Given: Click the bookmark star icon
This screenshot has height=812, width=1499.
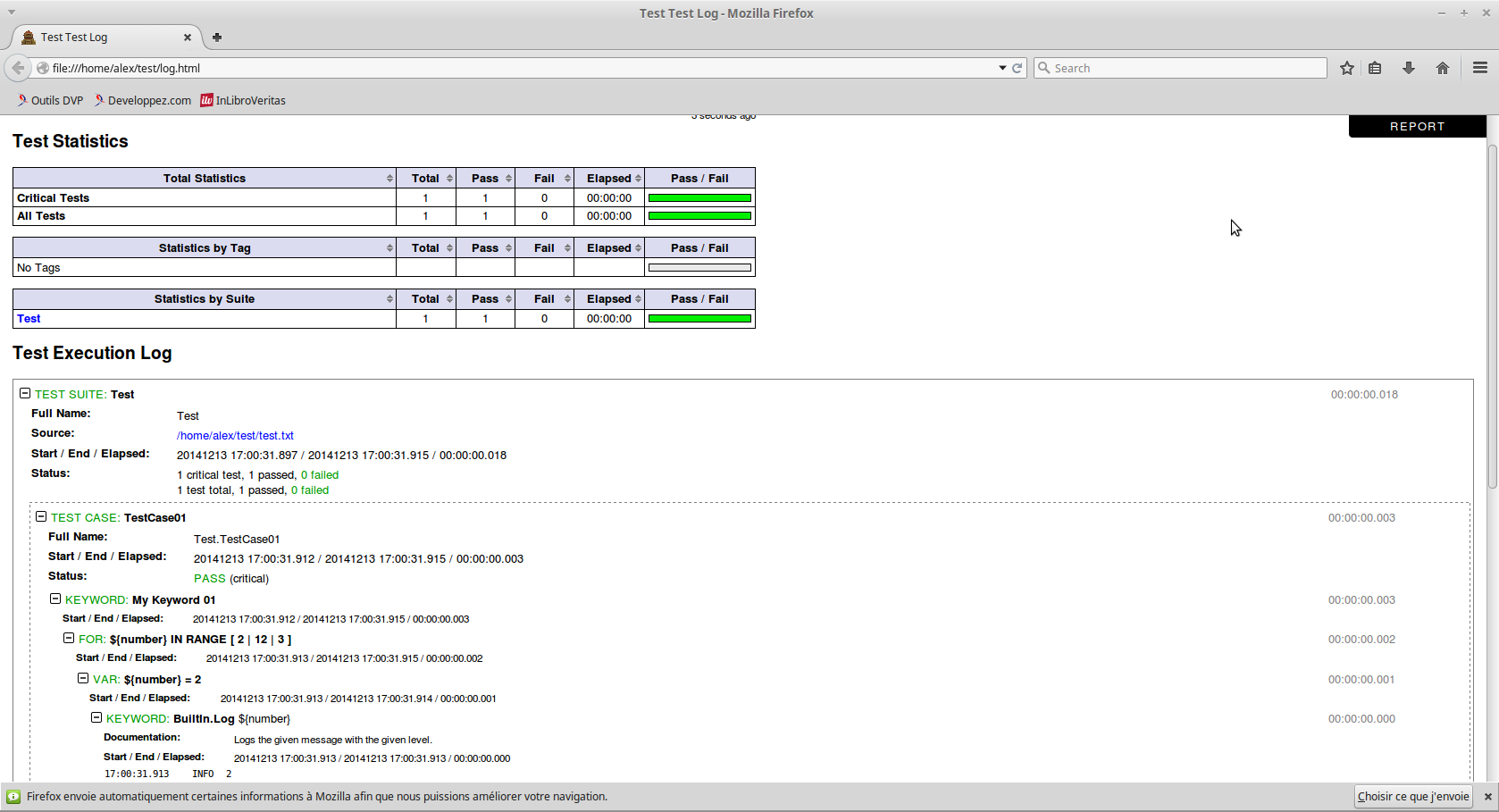Looking at the screenshot, I should tap(1346, 68).
